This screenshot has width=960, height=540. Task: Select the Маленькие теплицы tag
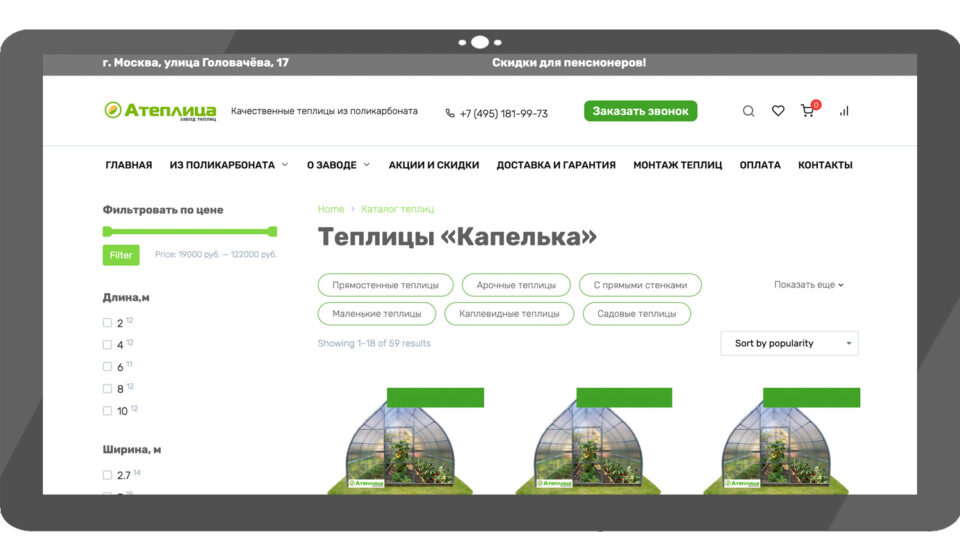pyautogui.click(x=377, y=314)
